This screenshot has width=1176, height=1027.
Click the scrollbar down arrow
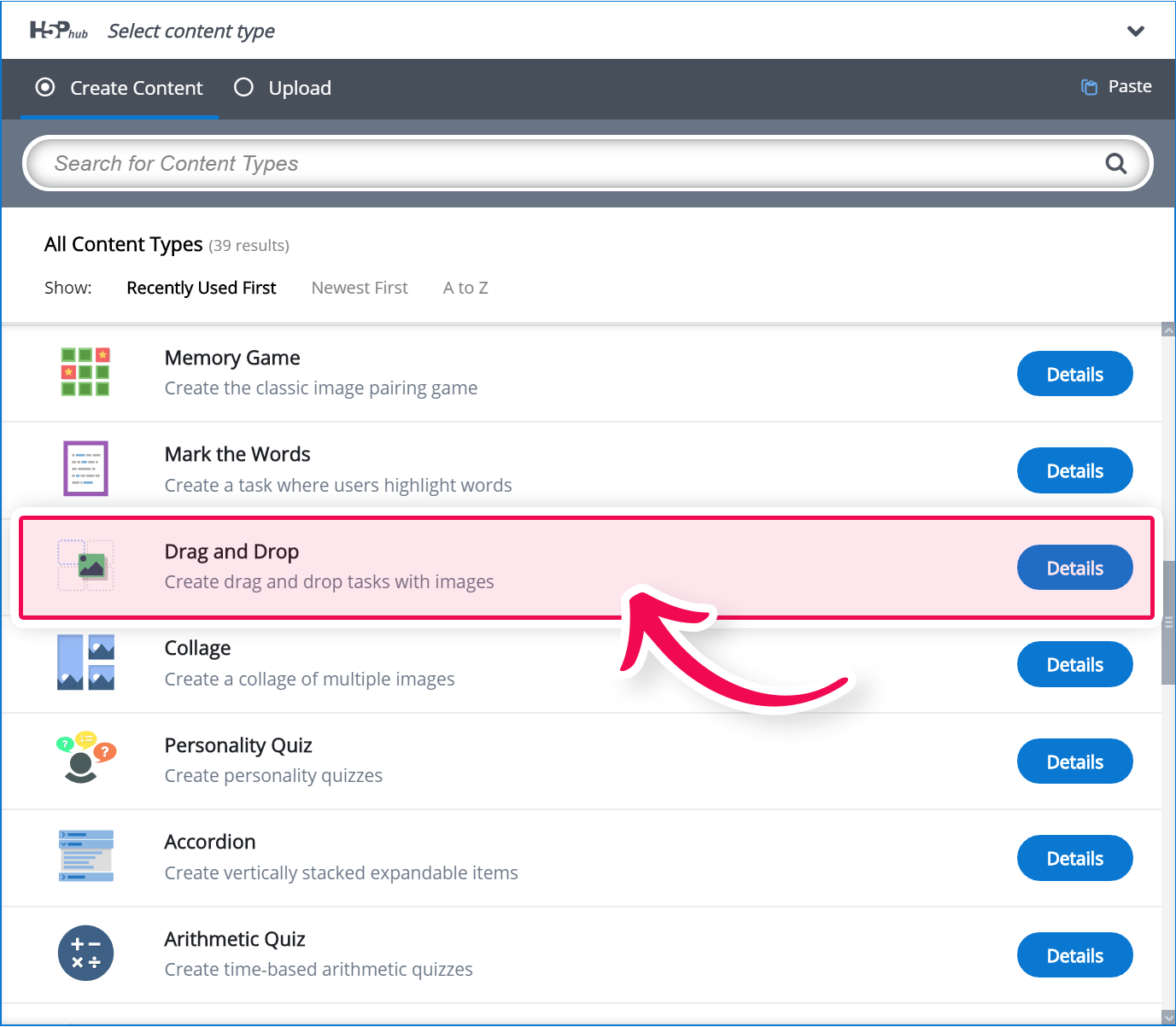pos(1168,1016)
